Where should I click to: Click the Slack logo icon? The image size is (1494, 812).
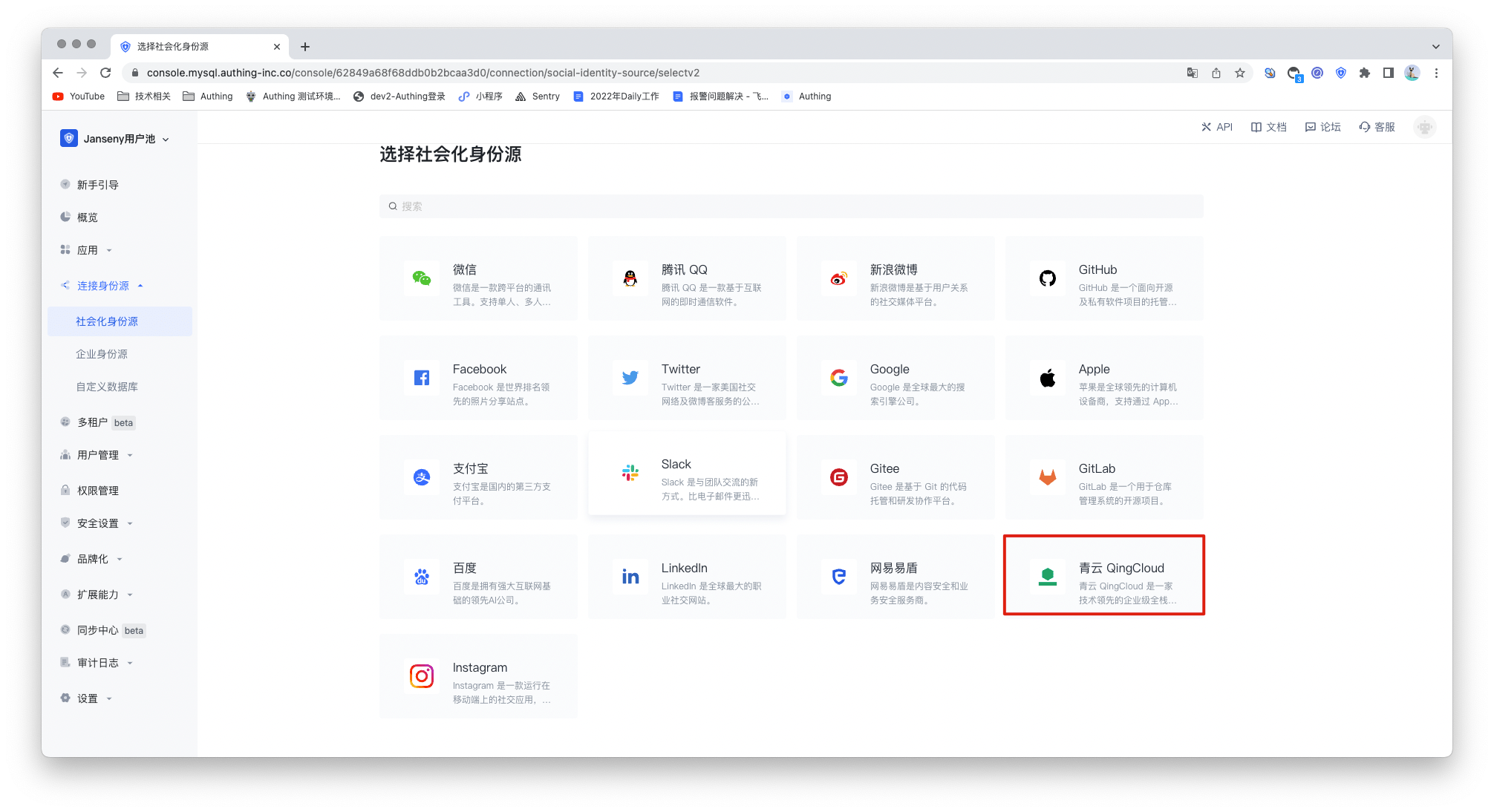coord(630,473)
